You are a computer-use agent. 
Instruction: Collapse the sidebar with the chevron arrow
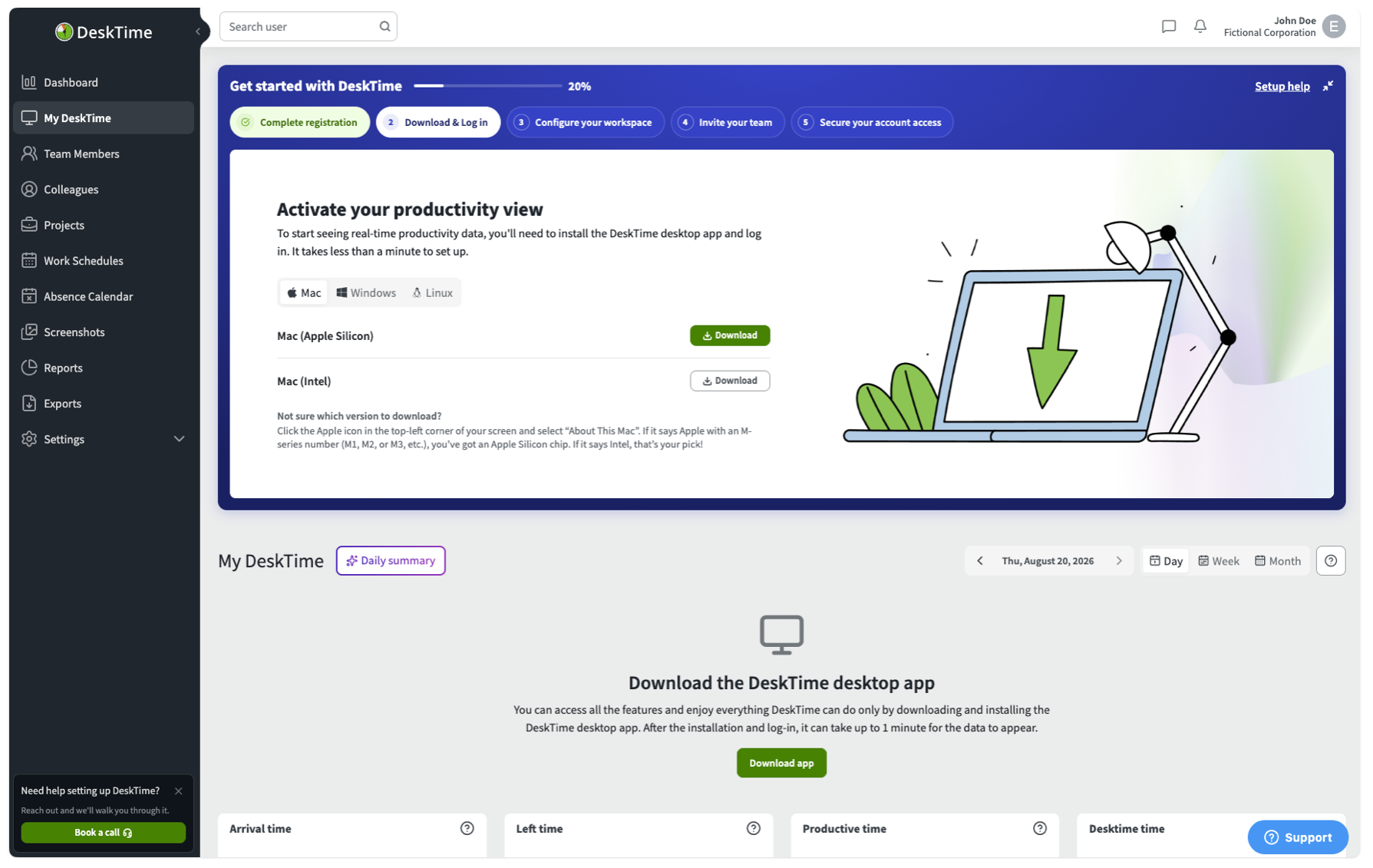(x=198, y=31)
